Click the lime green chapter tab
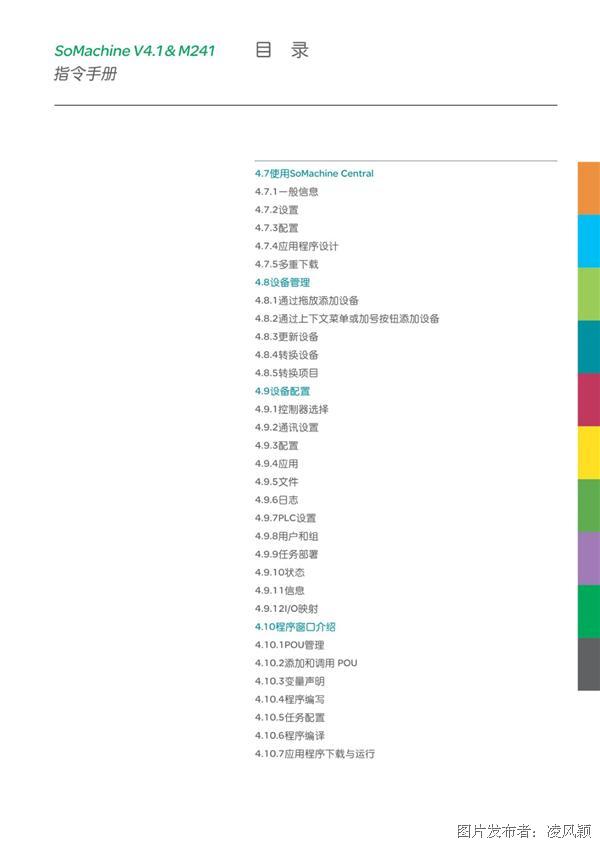The height and width of the screenshot is (848, 600). tap(589, 294)
